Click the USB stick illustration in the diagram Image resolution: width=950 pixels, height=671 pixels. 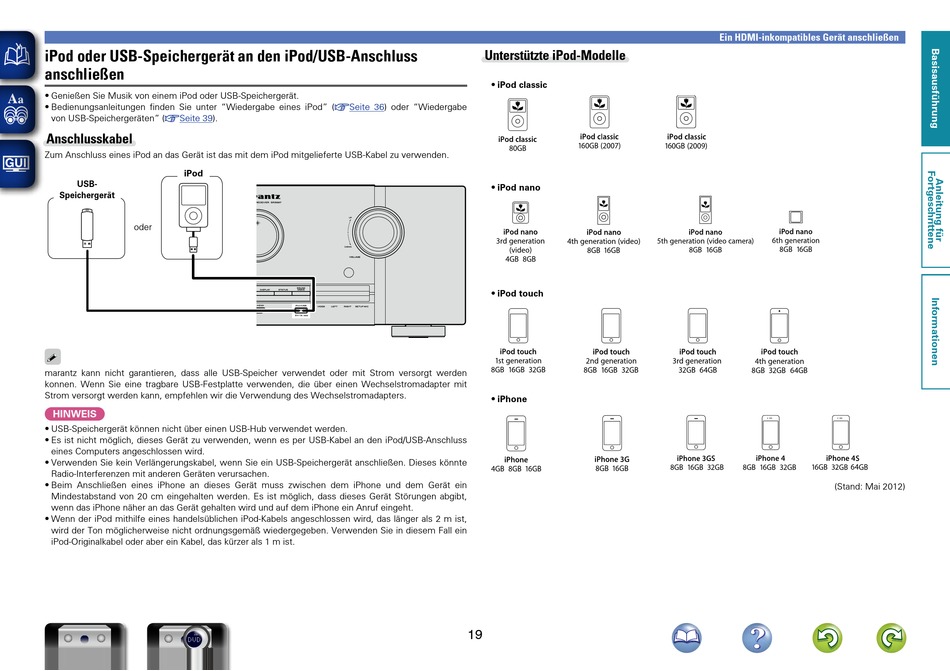pyautogui.click(x=87, y=228)
